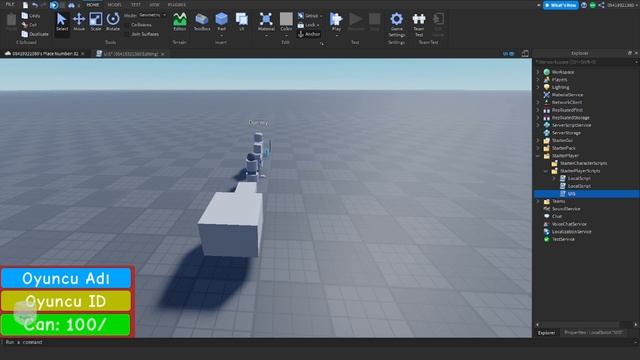Click the blue Oyuncu Adı label

pos(66,278)
